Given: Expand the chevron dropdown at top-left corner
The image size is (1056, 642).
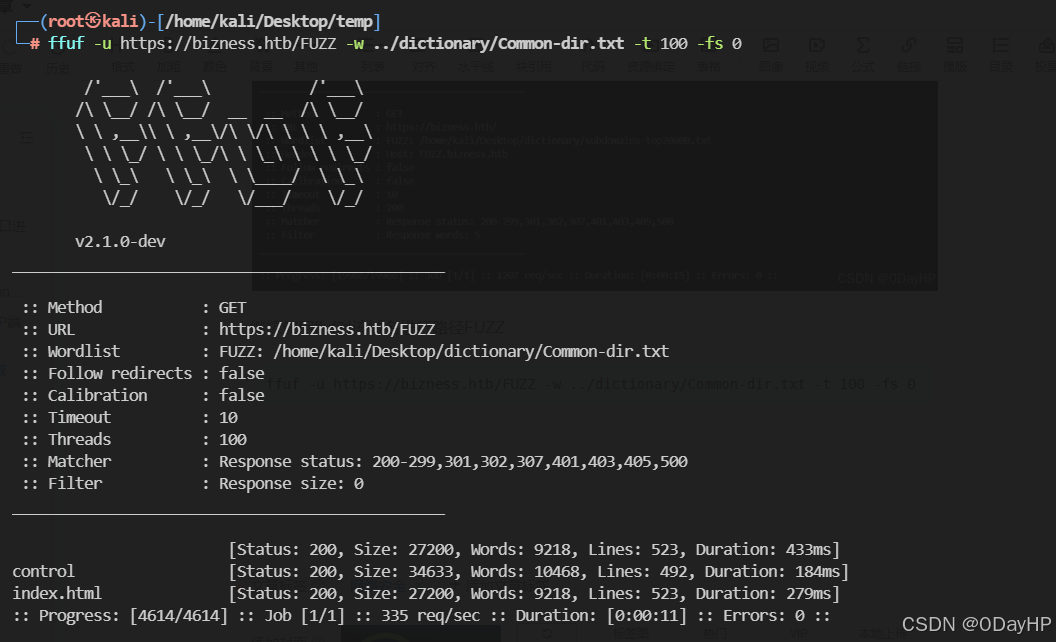Looking at the screenshot, I should pos(26,6).
